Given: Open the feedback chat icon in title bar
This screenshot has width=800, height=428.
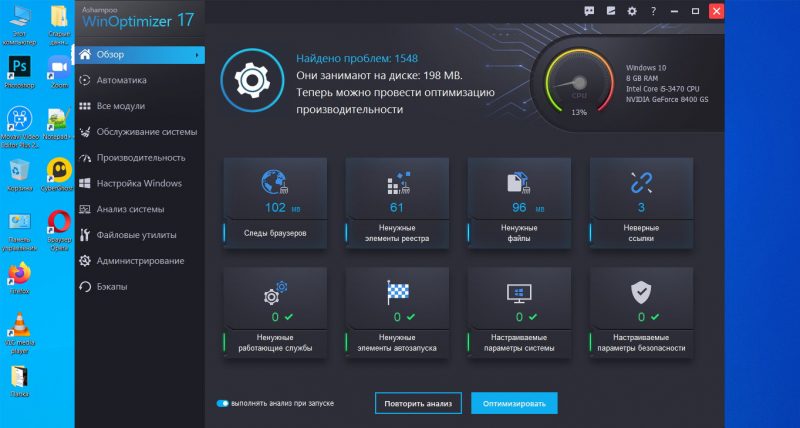Looking at the screenshot, I should pos(588,11).
